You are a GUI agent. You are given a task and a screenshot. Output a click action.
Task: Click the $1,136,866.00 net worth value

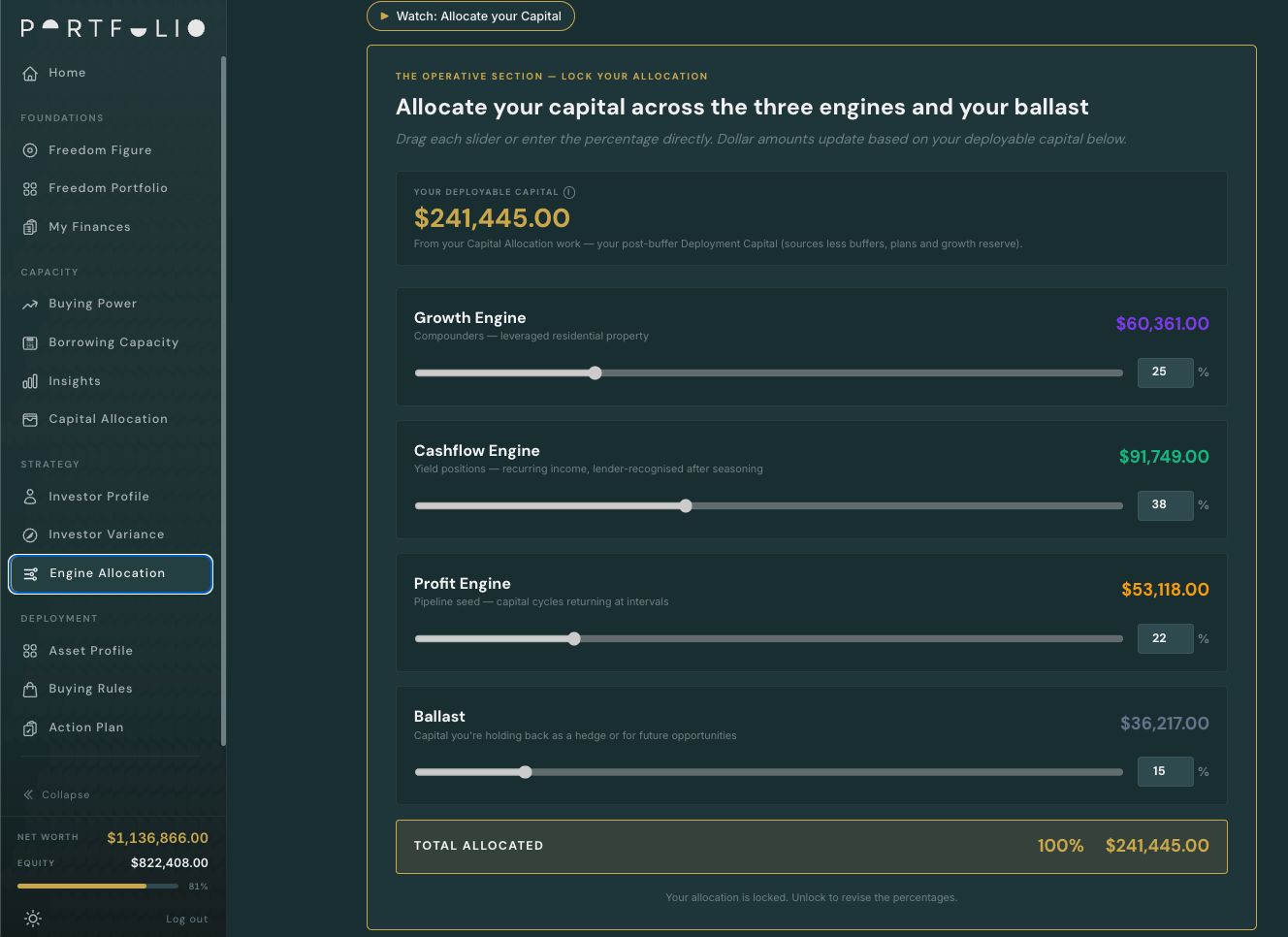pyautogui.click(x=158, y=838)
